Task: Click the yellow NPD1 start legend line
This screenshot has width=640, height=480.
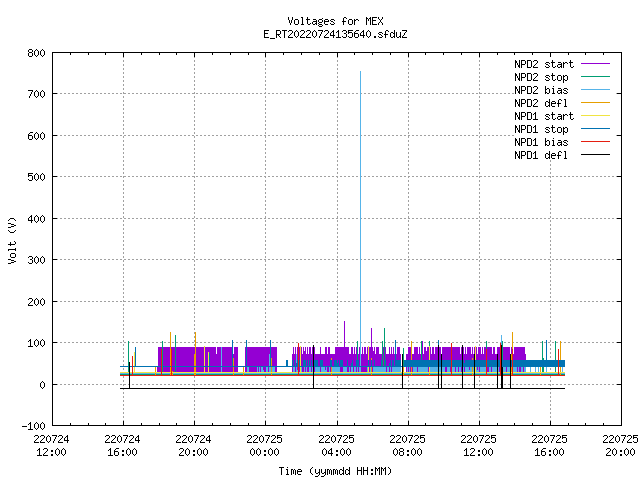Action: [595, 116]
